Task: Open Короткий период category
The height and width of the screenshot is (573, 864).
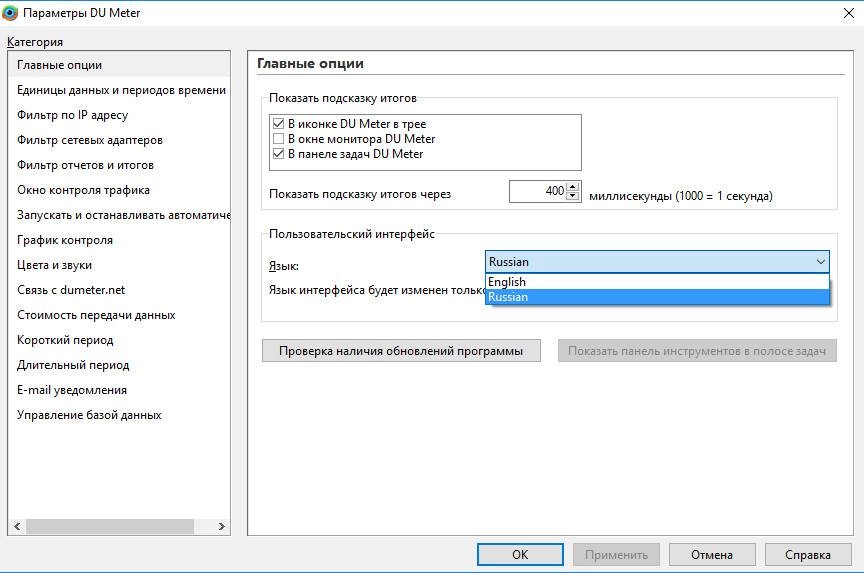Action: (119, 340)
